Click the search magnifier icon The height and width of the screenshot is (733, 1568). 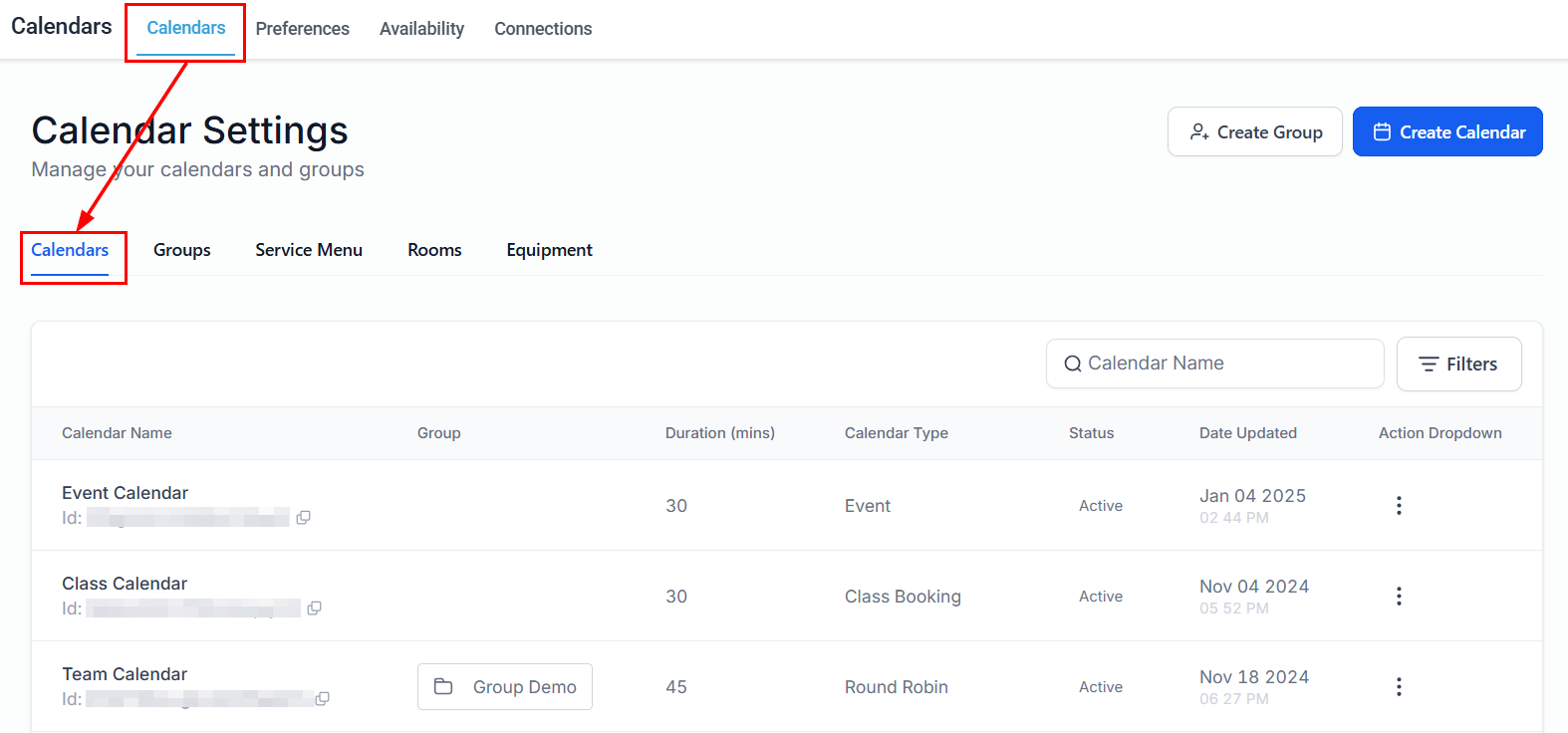pos(1073,365)
